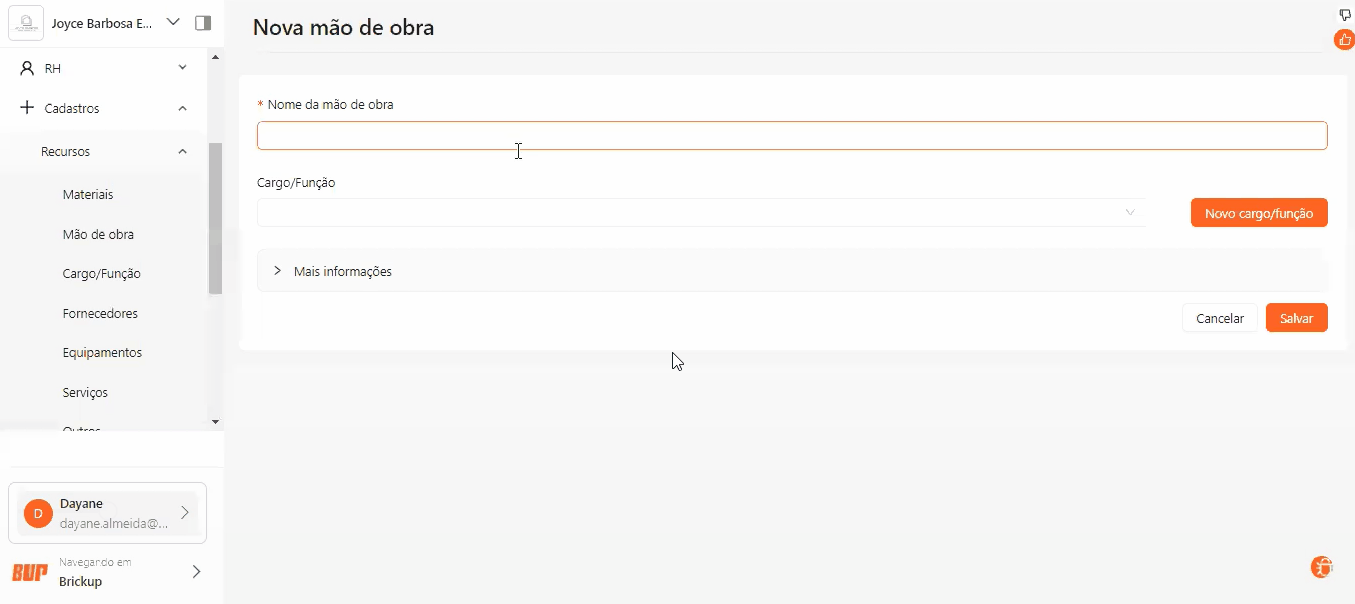Open the Cargo/Função dropdown

[700, 213]
